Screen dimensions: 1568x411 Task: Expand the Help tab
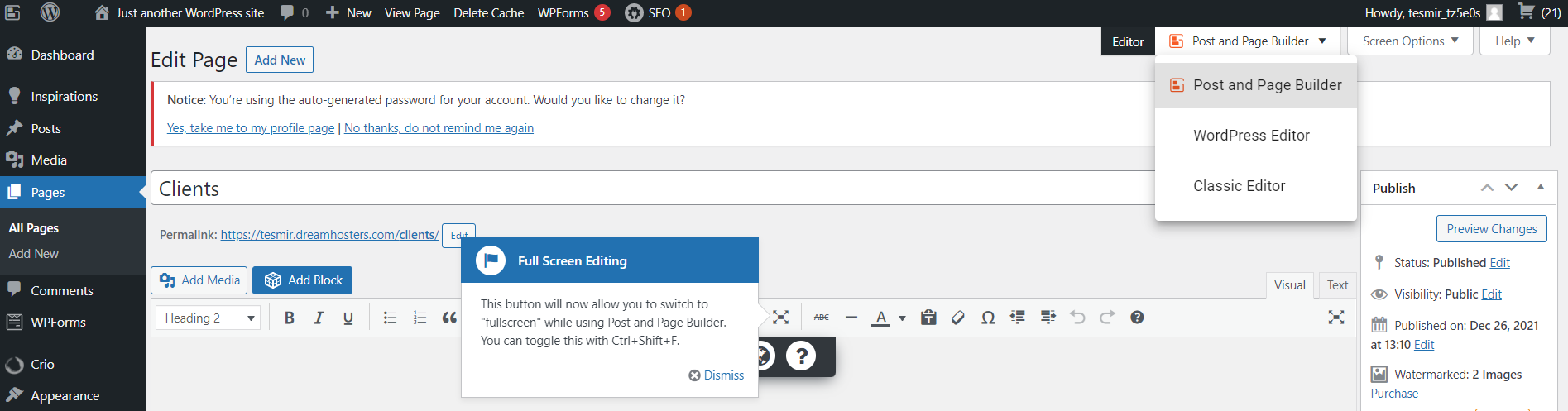click(x=1515, y=41)
